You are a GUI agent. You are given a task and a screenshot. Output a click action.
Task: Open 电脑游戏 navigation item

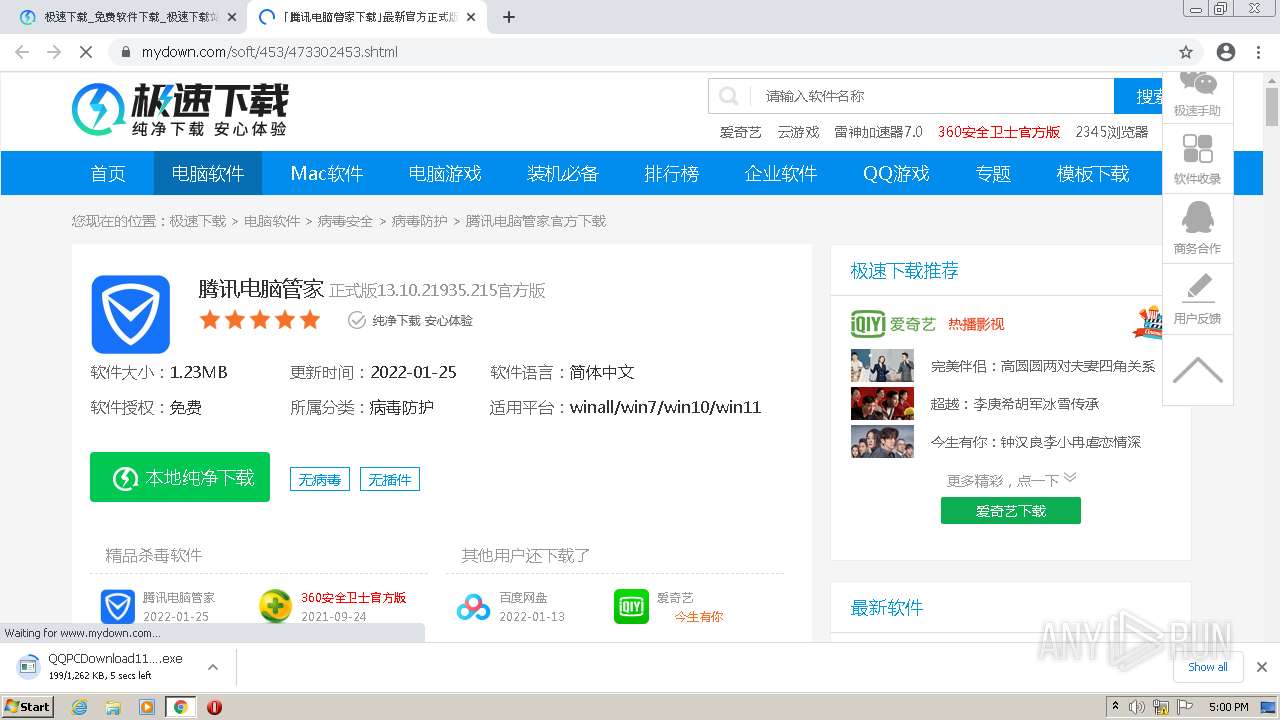point(445,174)
